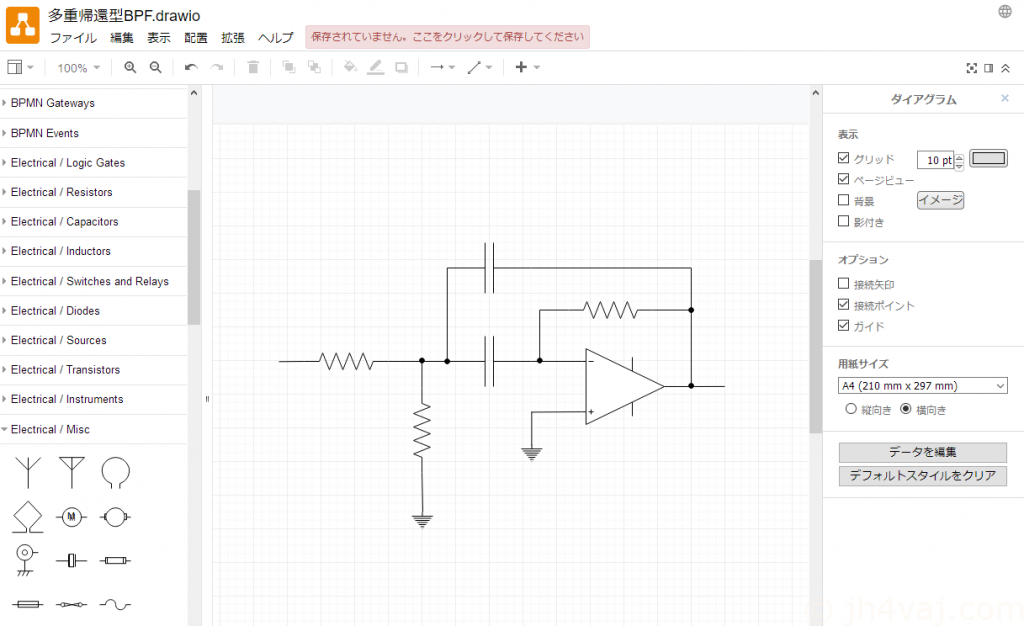Click the delete trash icon

coord(253,67)
